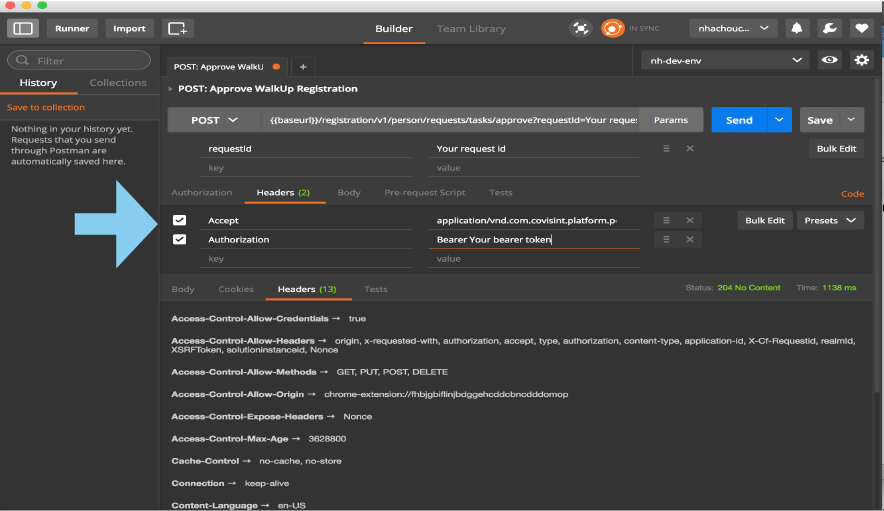Image resolution: width=884 pixels, height=511 pixels.
Task: Toggle the sidebar layout icon
Action: pyautogui.click(x=23, y=28)
